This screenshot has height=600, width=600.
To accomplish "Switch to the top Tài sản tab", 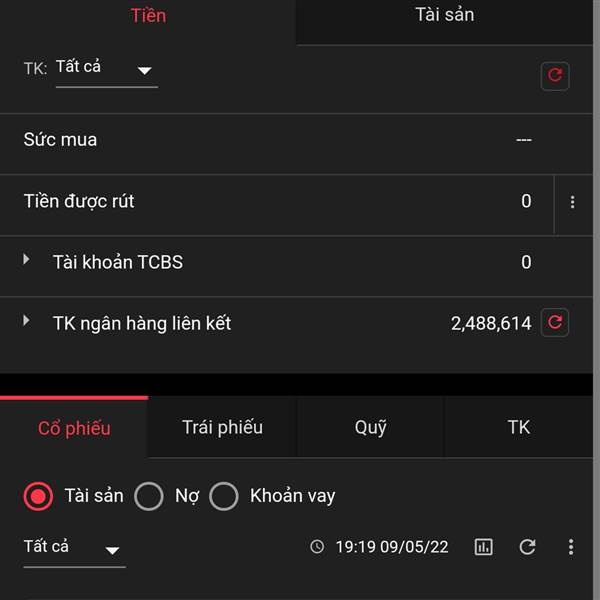I will (x=445, y=16).
